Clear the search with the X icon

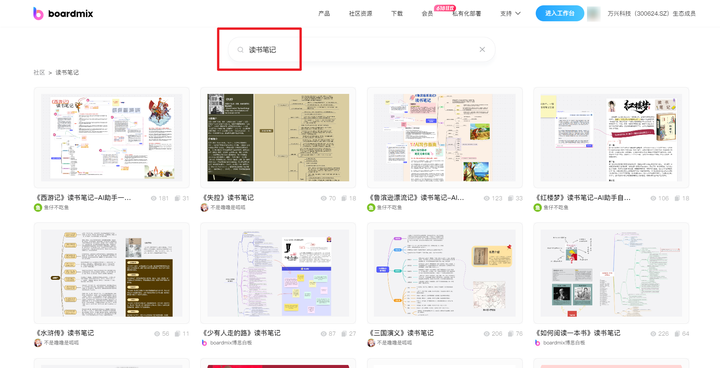(x=482, y=50)
